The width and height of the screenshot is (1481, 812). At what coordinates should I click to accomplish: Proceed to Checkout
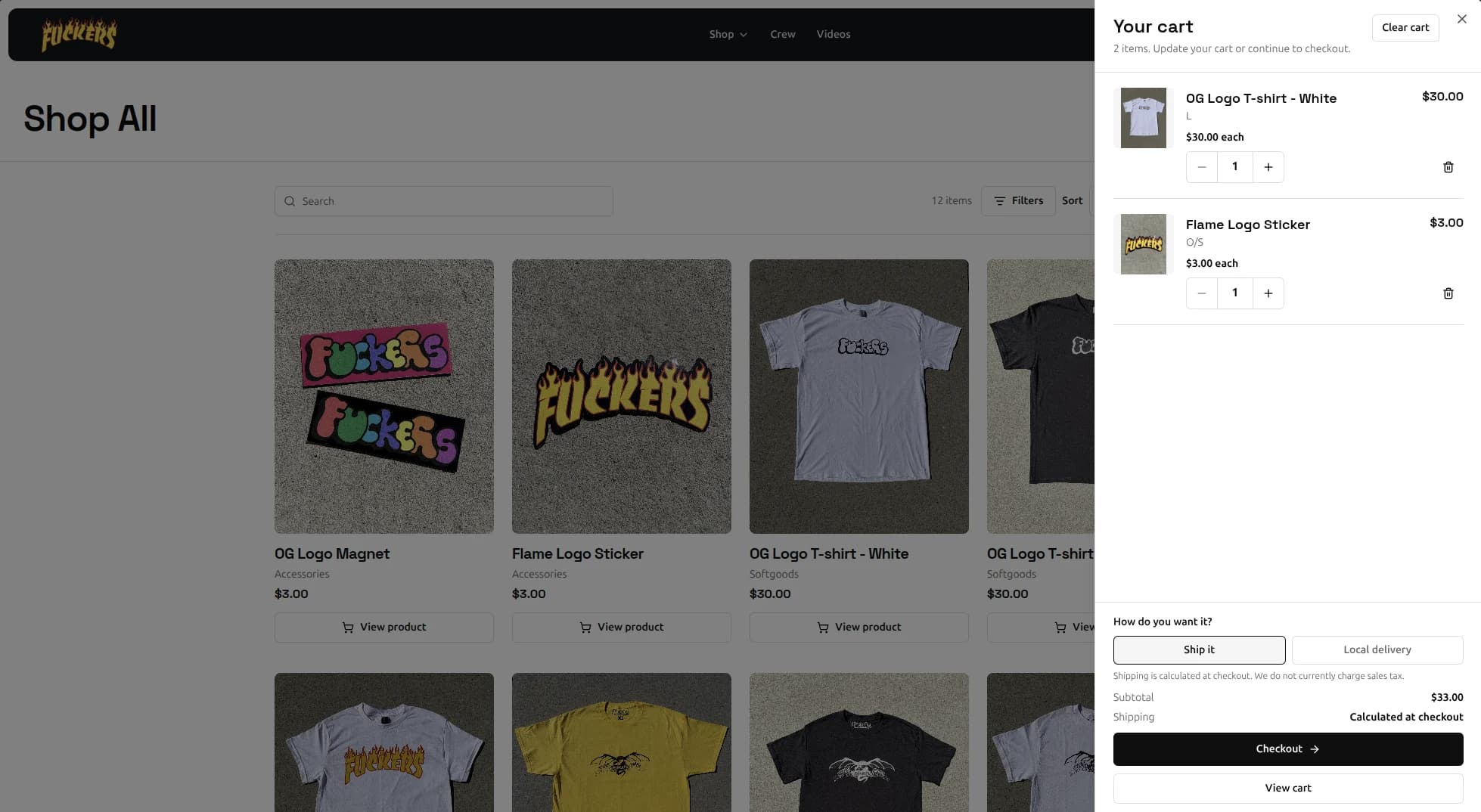click(x=1287, y=748)
